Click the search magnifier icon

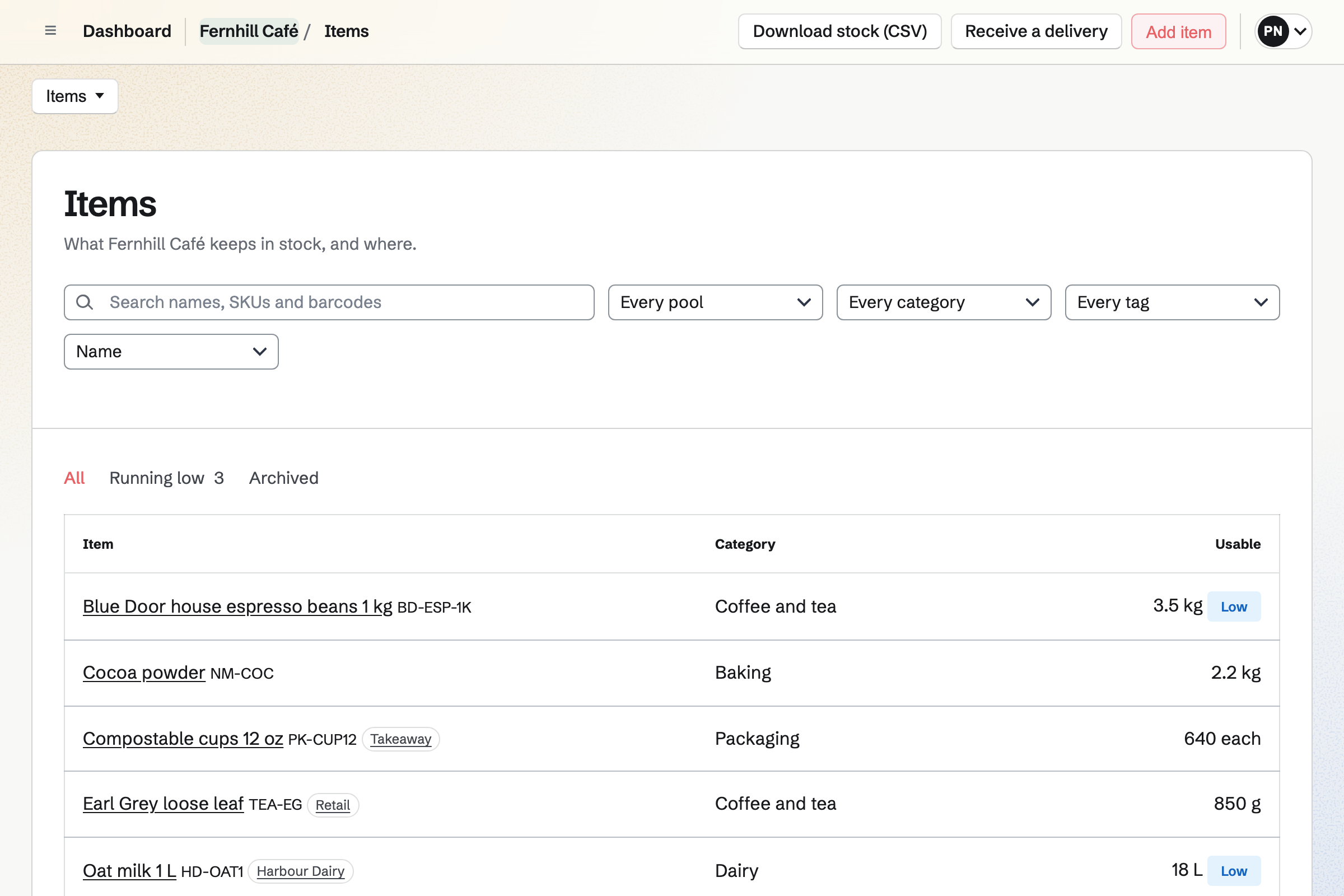[85, 302]
